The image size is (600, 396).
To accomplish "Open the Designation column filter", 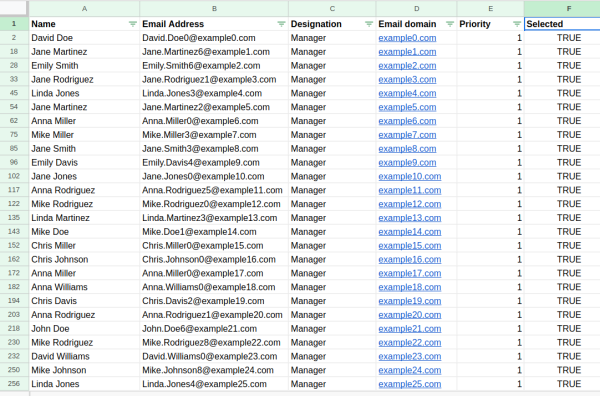I will pos(369,24).
